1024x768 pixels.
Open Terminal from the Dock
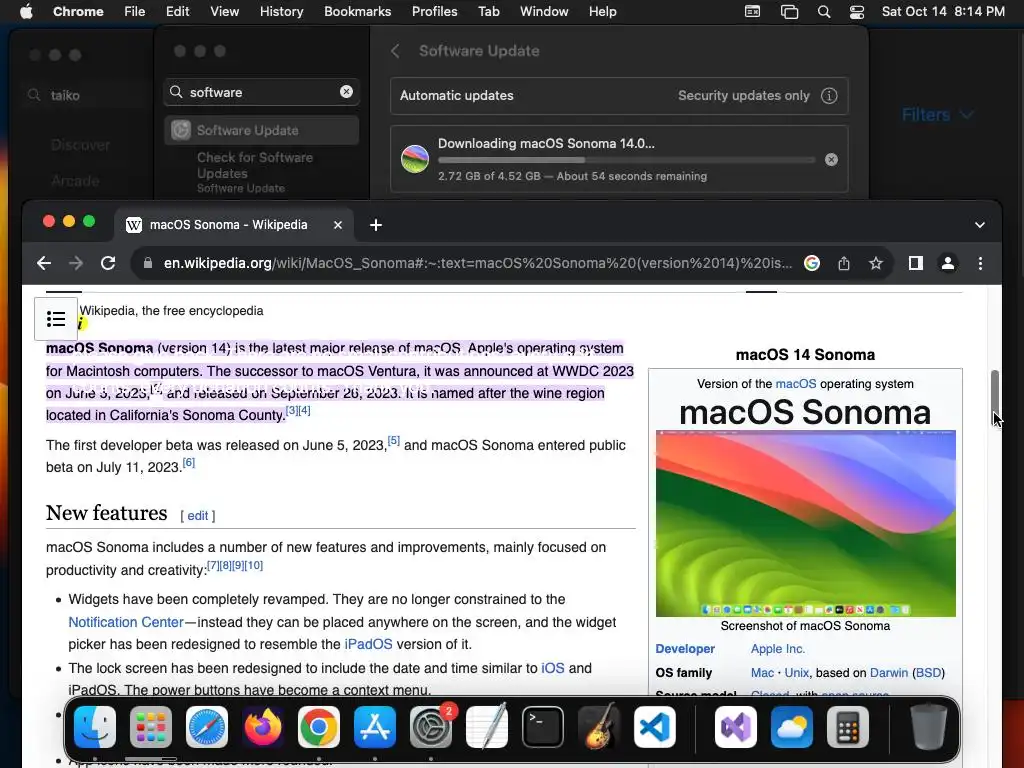coord(543,727)
